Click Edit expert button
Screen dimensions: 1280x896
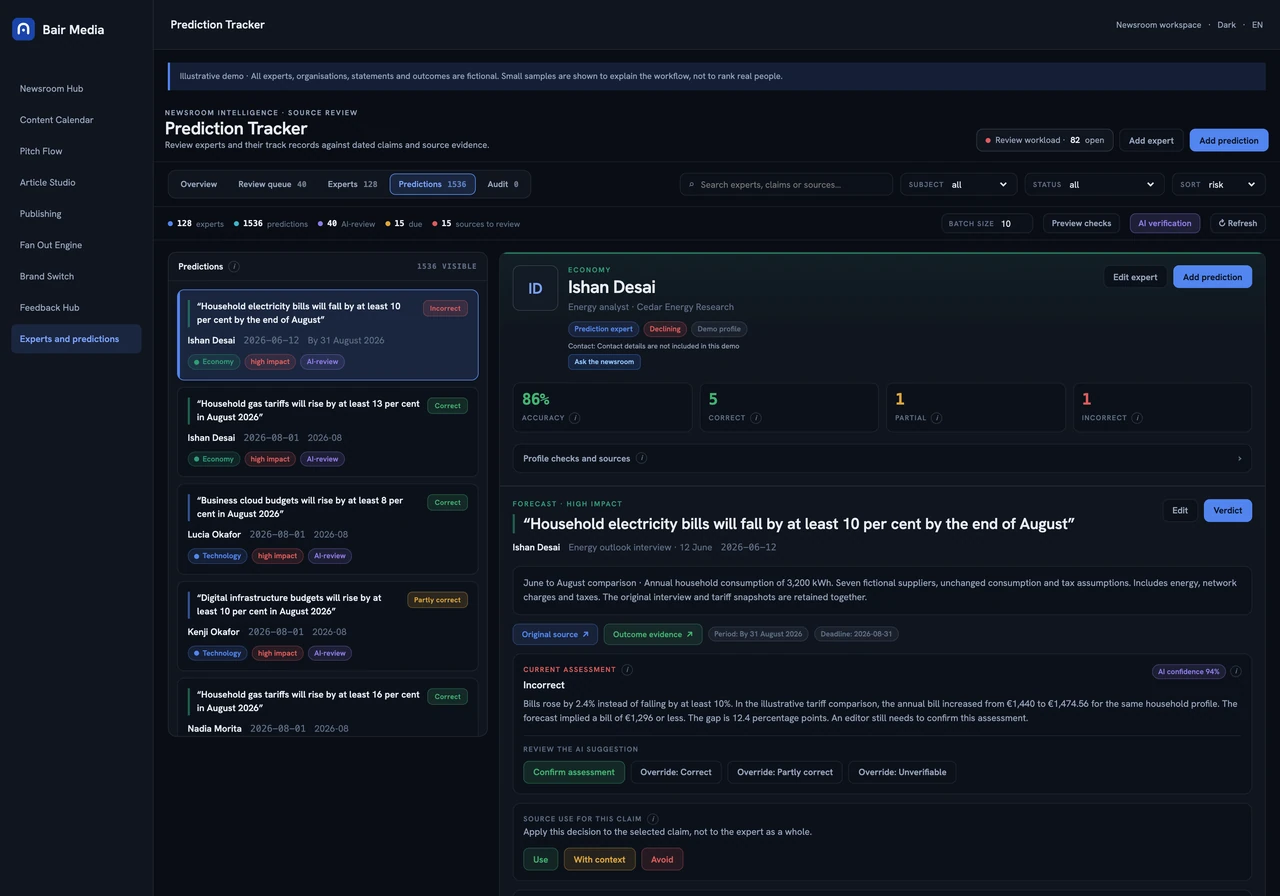coord(1135,277)
